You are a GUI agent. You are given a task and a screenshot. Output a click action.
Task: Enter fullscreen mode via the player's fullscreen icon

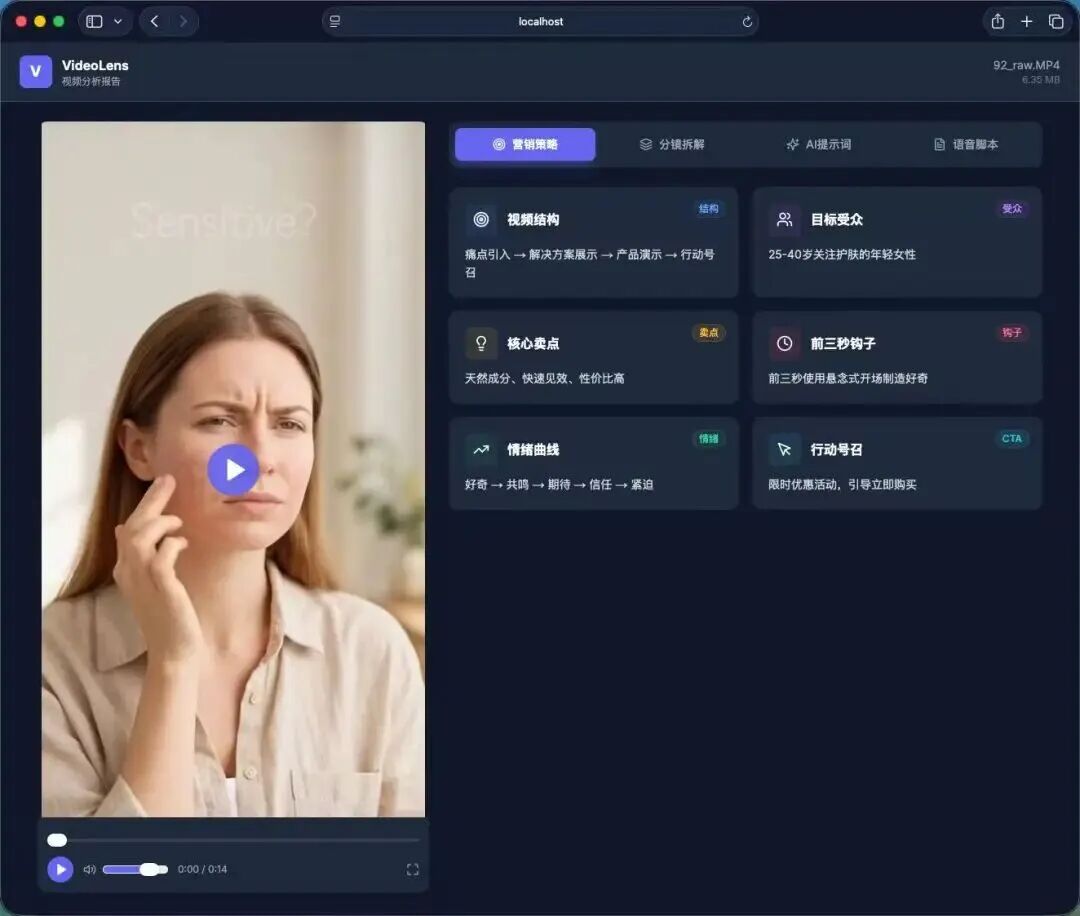point(412,870)
